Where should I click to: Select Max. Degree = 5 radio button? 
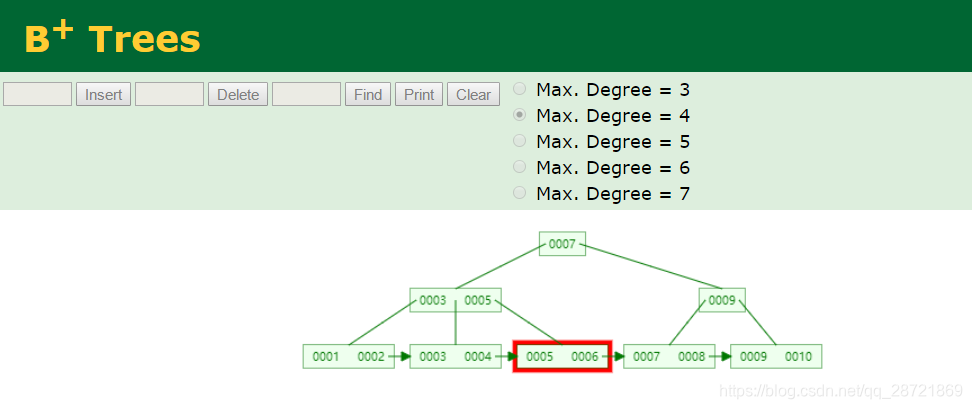coord(520,141)
